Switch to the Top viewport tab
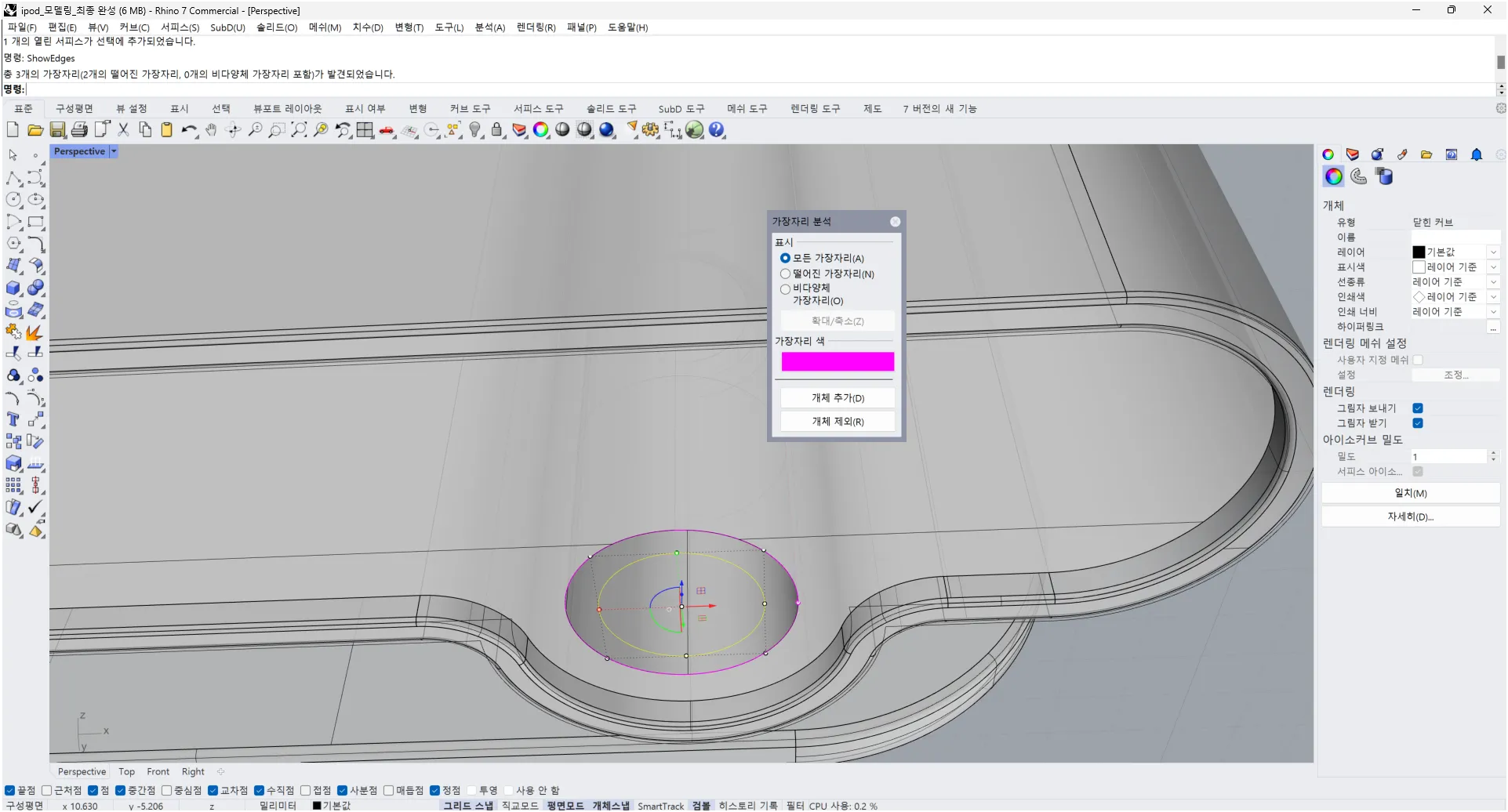1508x812 pixels. pyautogui.click(x=126, y=772)
